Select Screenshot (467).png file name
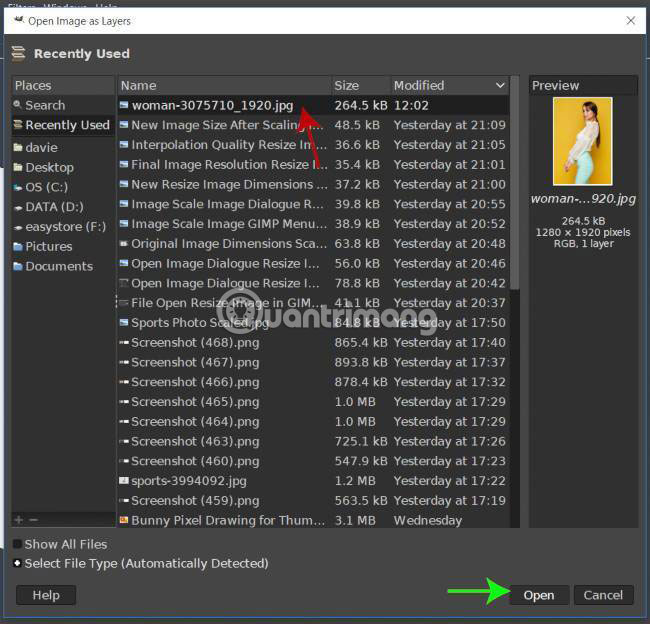 (x=195, y=362)
